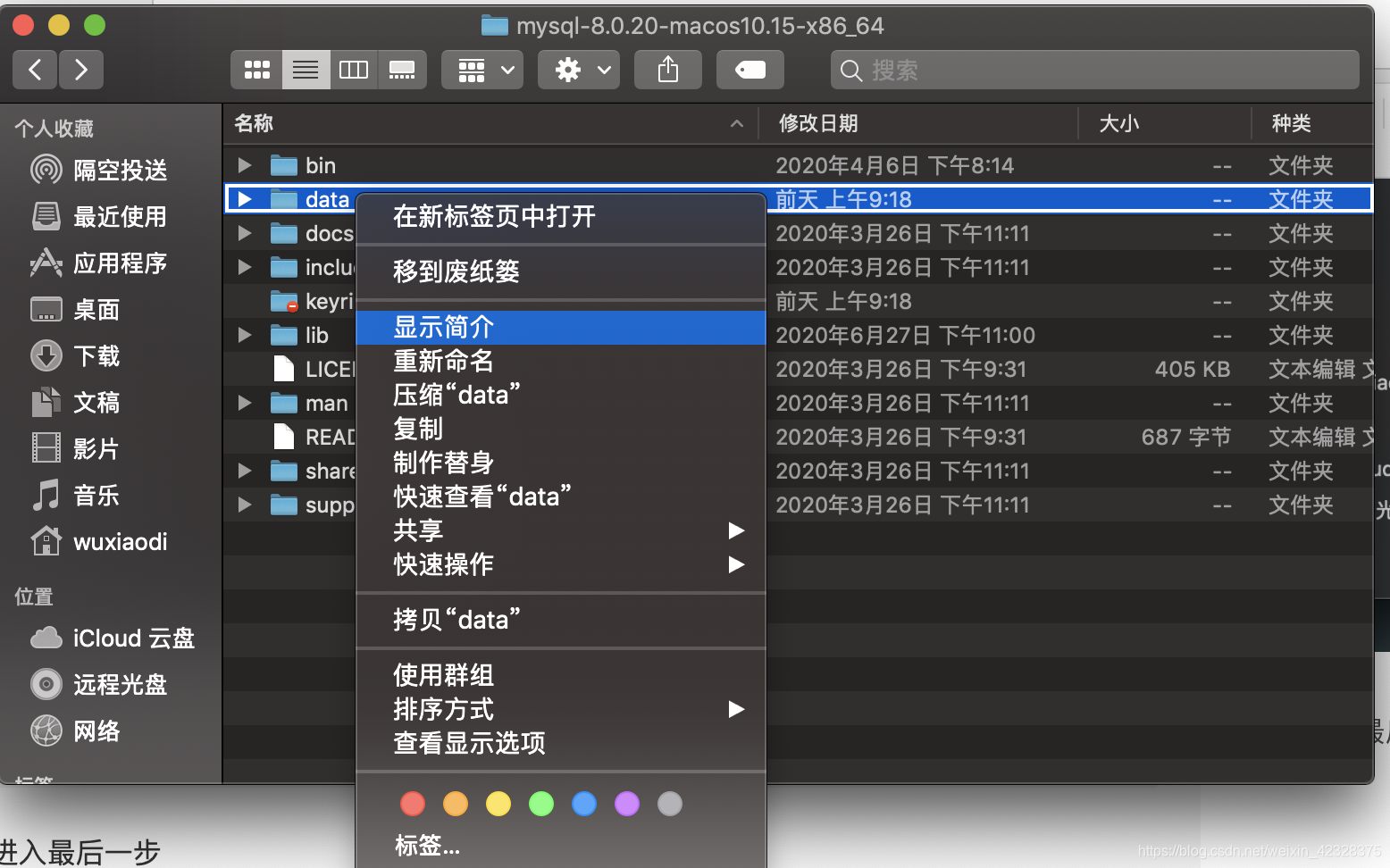Viewport: 1390px width, 868px height.
Task: Choose 移到废纸篓 from the context menu
Action: (x=456, y=271)
